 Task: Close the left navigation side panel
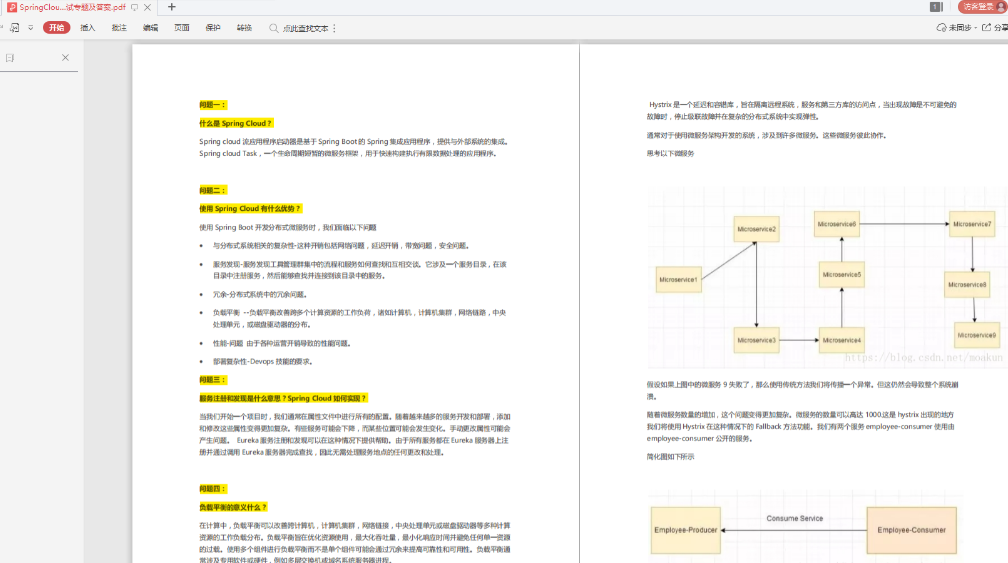pyautogui.click(x=66, y=57)
